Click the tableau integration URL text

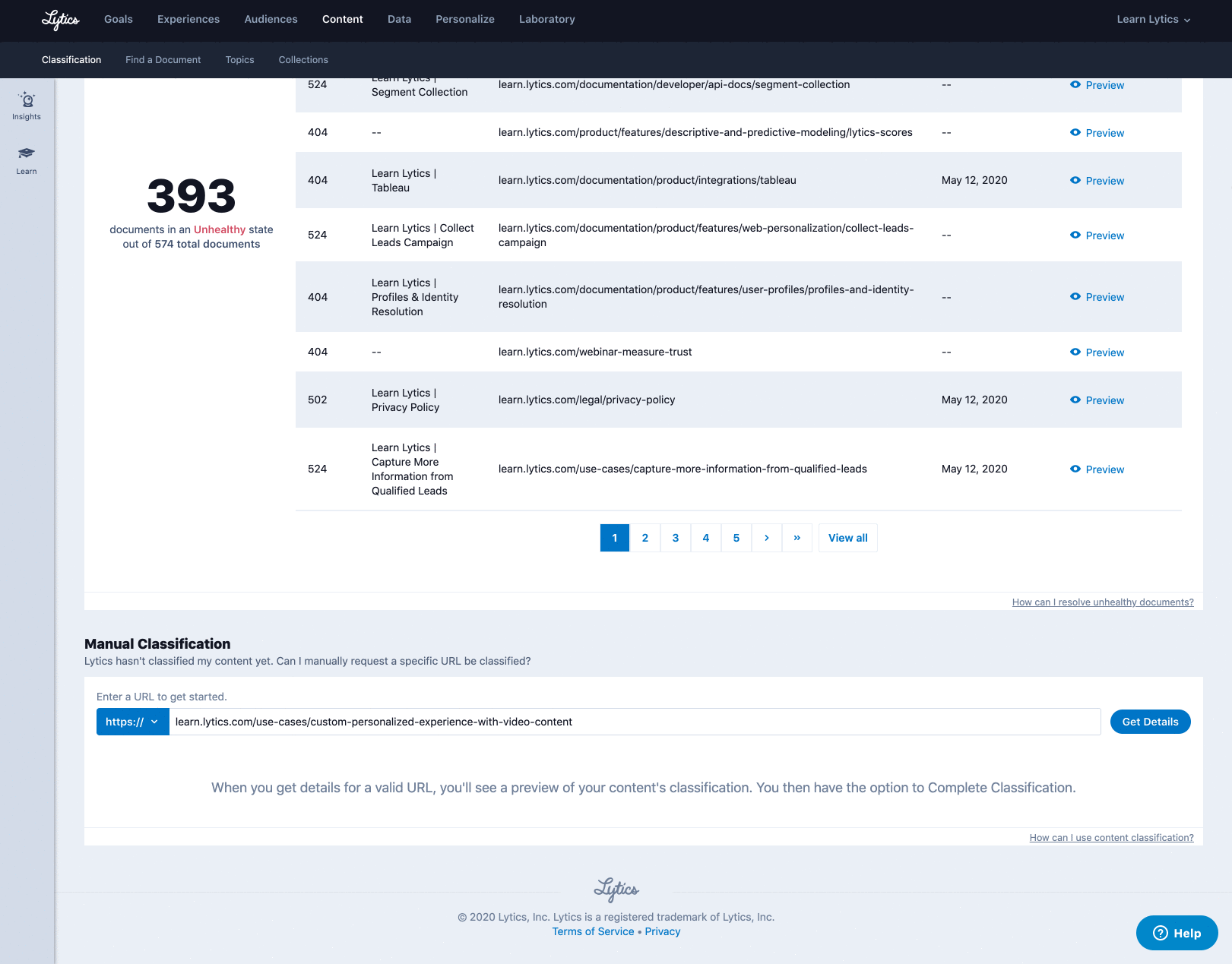tap(648, 180)
